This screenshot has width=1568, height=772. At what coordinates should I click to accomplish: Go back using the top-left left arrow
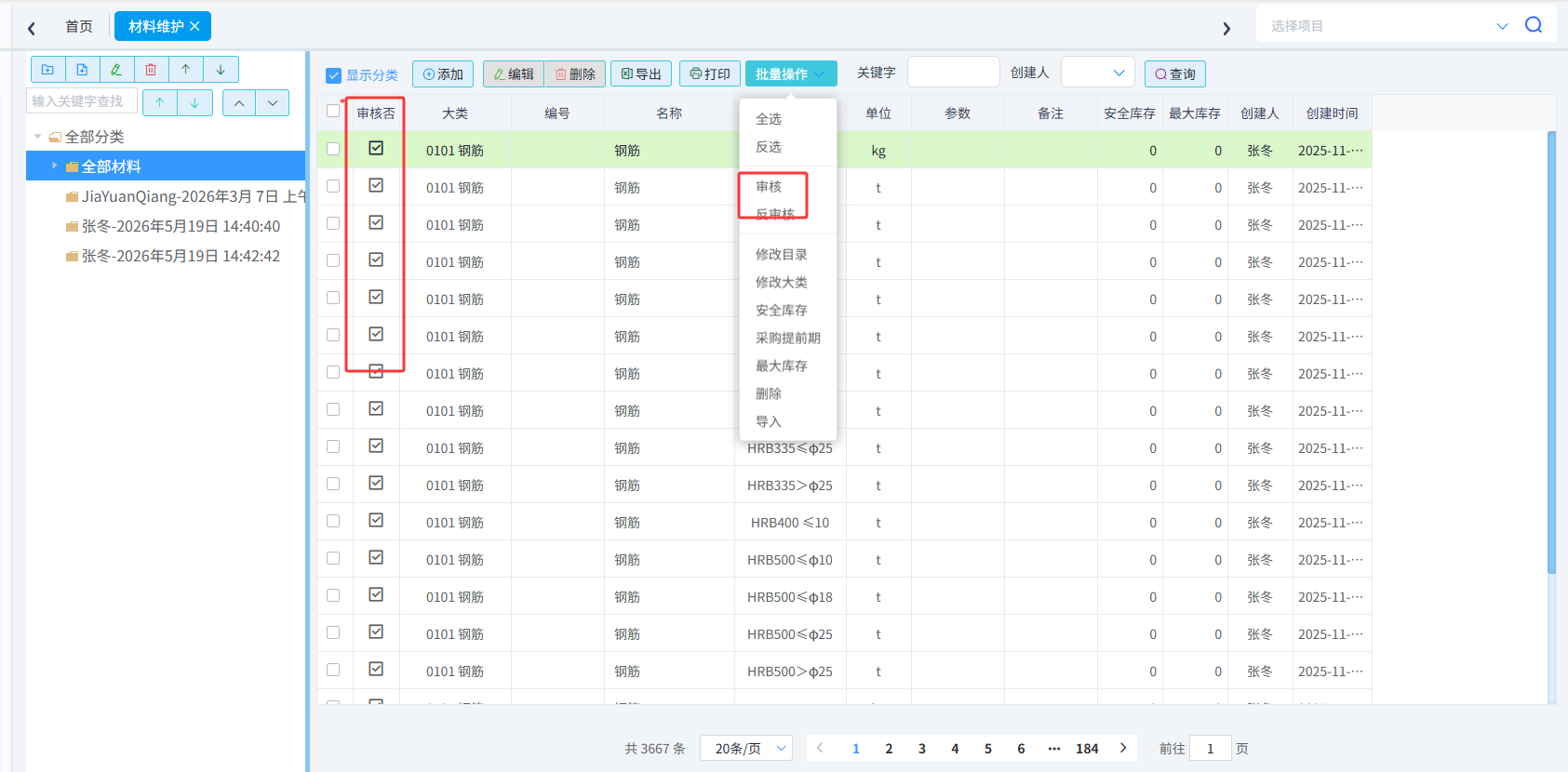[x=32, y=28]
